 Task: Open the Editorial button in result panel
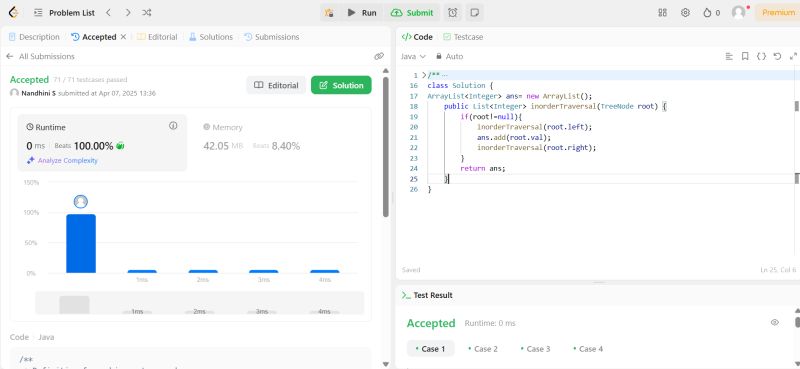coord(276,85)
